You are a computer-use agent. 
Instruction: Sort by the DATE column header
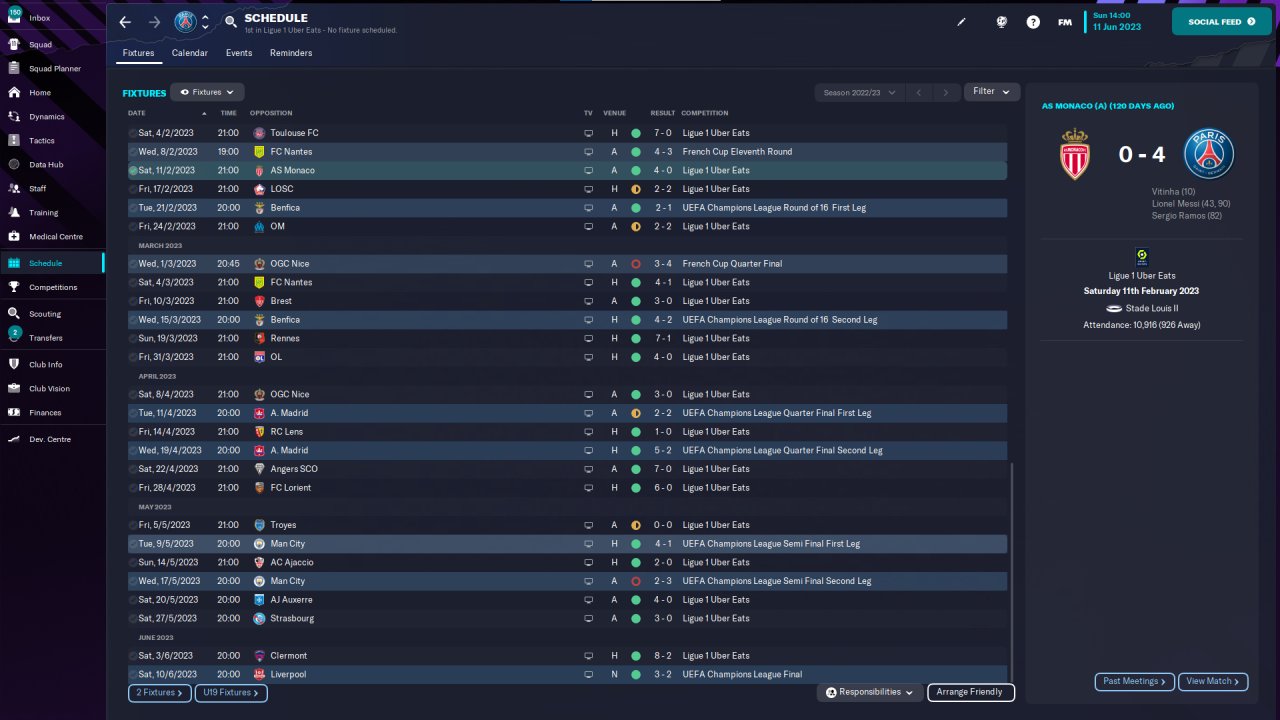(x=137, y=113)
